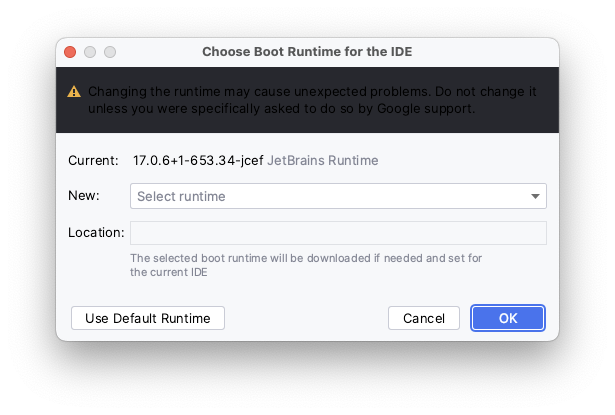This screenshot has width=615, height=415.
Task: Click the 'Choose Boot Runtime for the IDE' title
Action: tap(307, 52)
